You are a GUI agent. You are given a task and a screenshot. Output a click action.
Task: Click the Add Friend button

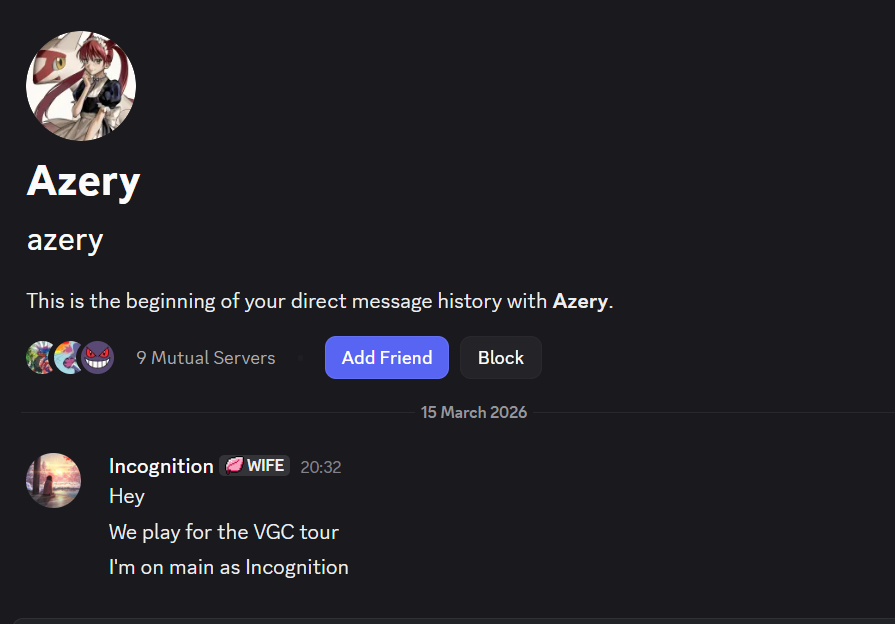(386, 357)
